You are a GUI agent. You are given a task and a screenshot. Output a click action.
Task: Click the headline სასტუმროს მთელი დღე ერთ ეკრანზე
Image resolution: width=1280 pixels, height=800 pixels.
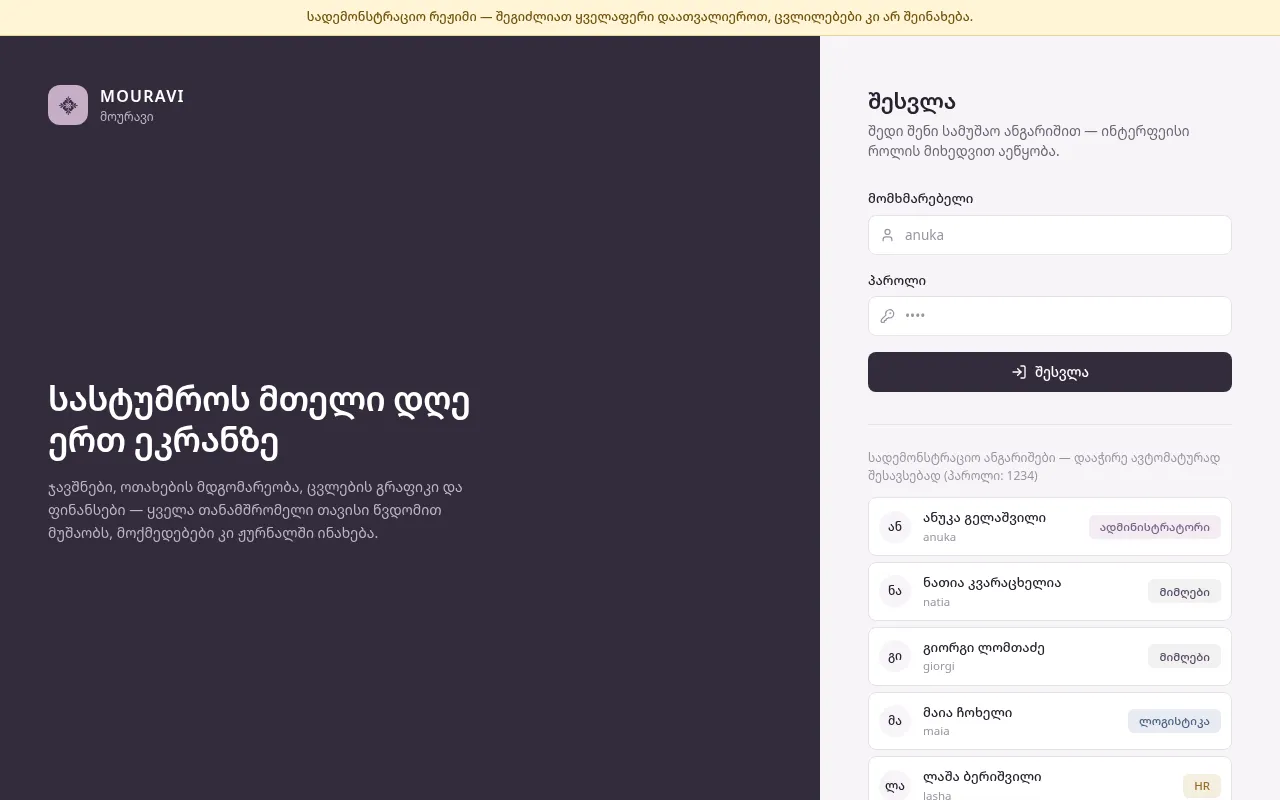[259, 421]
